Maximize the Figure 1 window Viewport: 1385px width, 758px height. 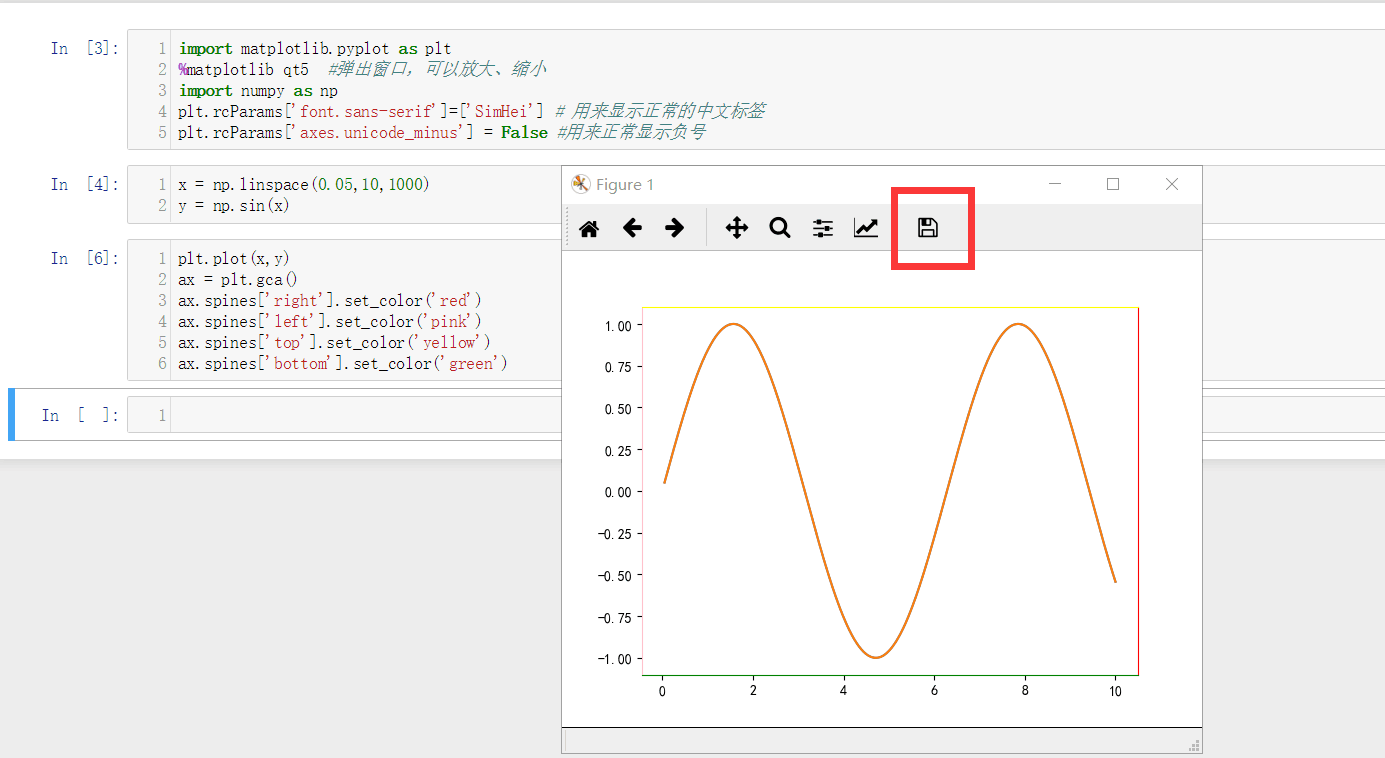click(1113, 184)
